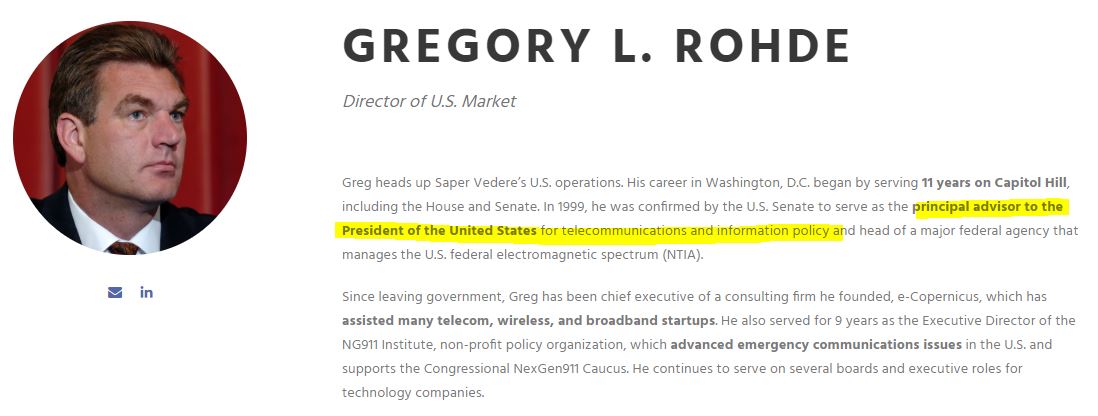
Task: Click the email envelope icon
Action: 115,292
